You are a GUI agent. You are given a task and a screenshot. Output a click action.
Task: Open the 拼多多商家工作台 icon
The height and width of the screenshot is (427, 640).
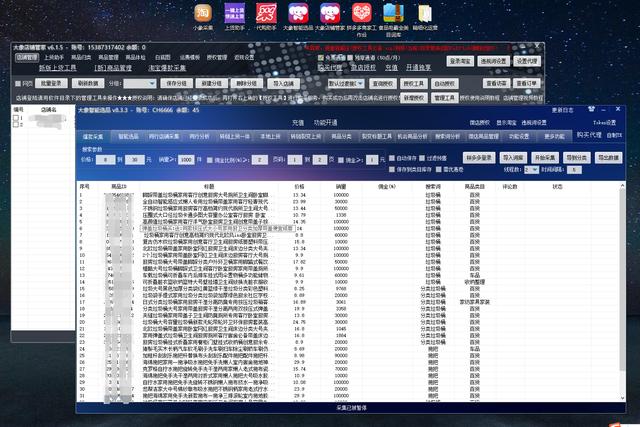[x=361, y=13]
